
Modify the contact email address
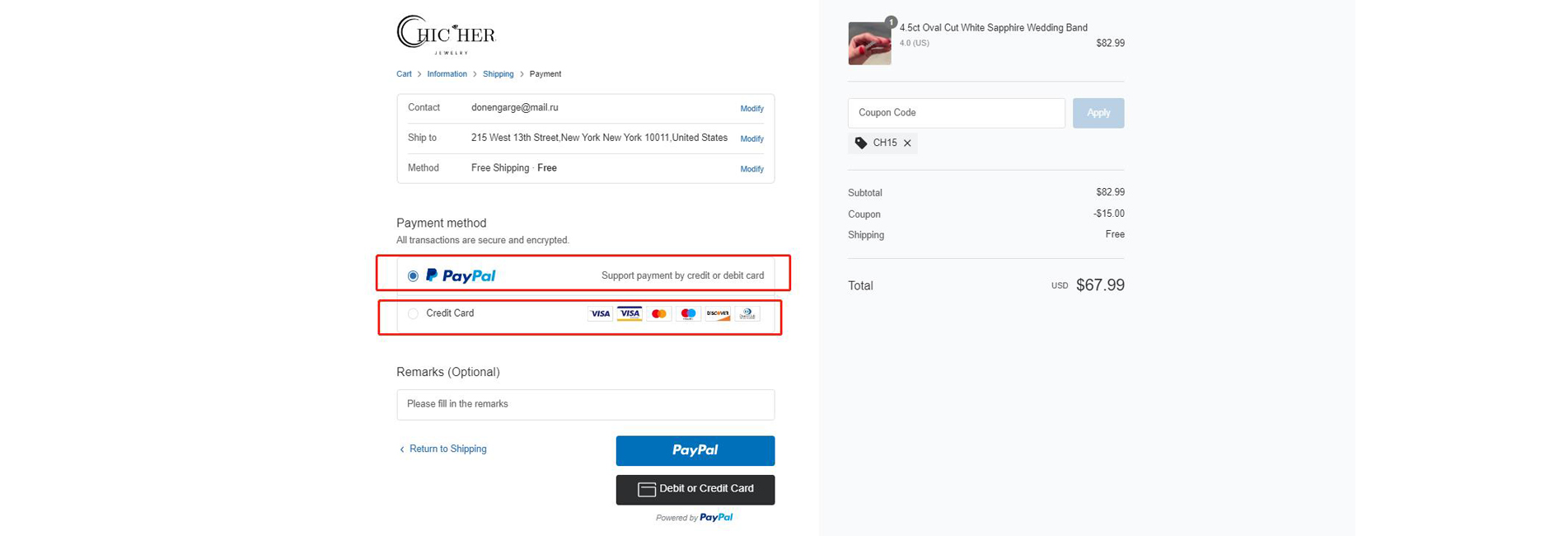click(x=751, y=109)
